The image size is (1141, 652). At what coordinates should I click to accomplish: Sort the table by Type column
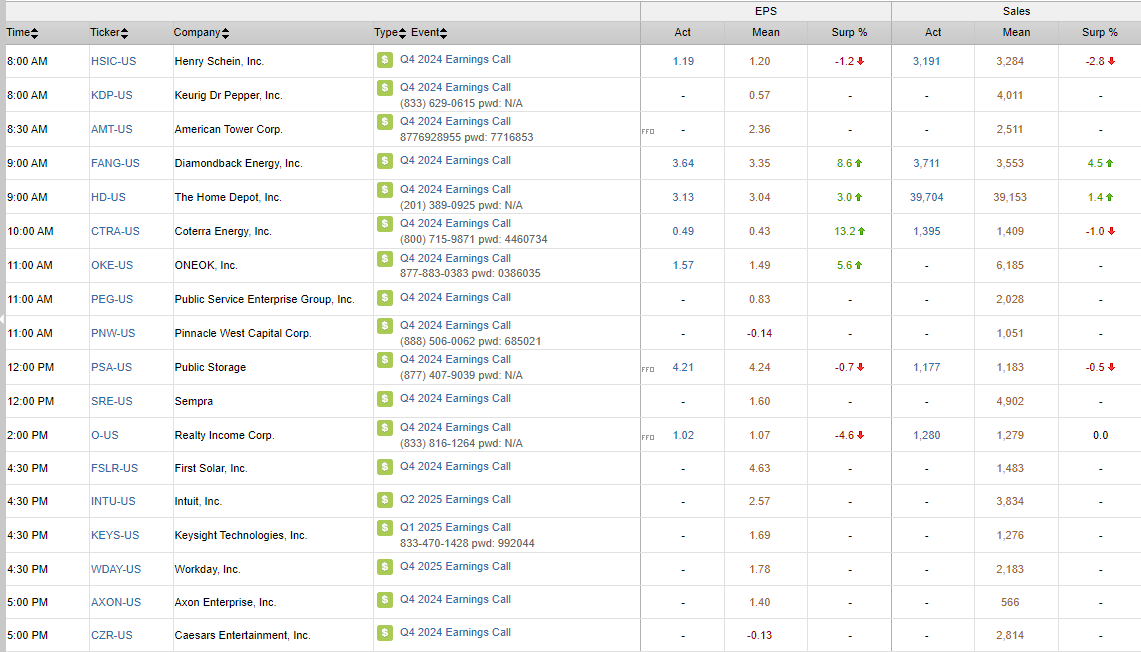tap(390, 33)
